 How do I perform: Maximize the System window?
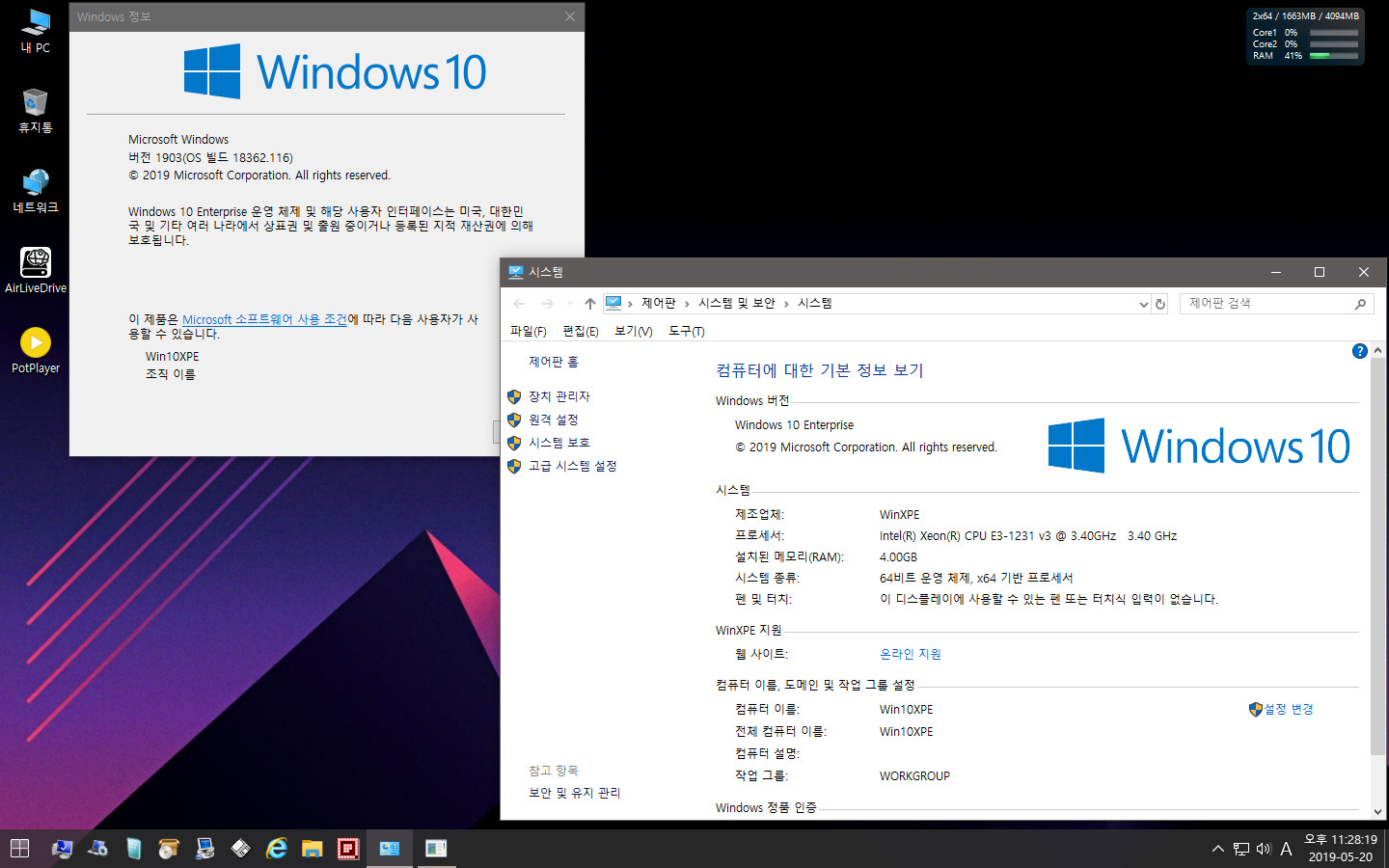point(1320,272)
